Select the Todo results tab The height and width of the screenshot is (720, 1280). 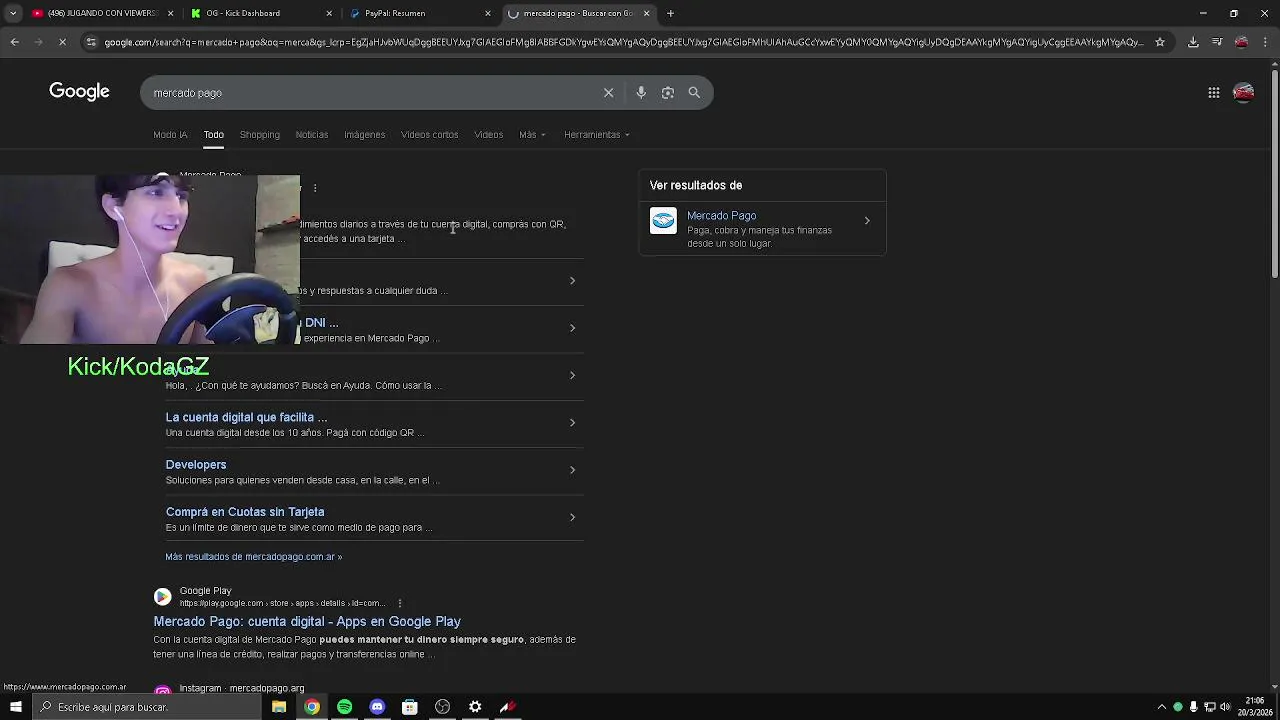click(x=213, y=134)
